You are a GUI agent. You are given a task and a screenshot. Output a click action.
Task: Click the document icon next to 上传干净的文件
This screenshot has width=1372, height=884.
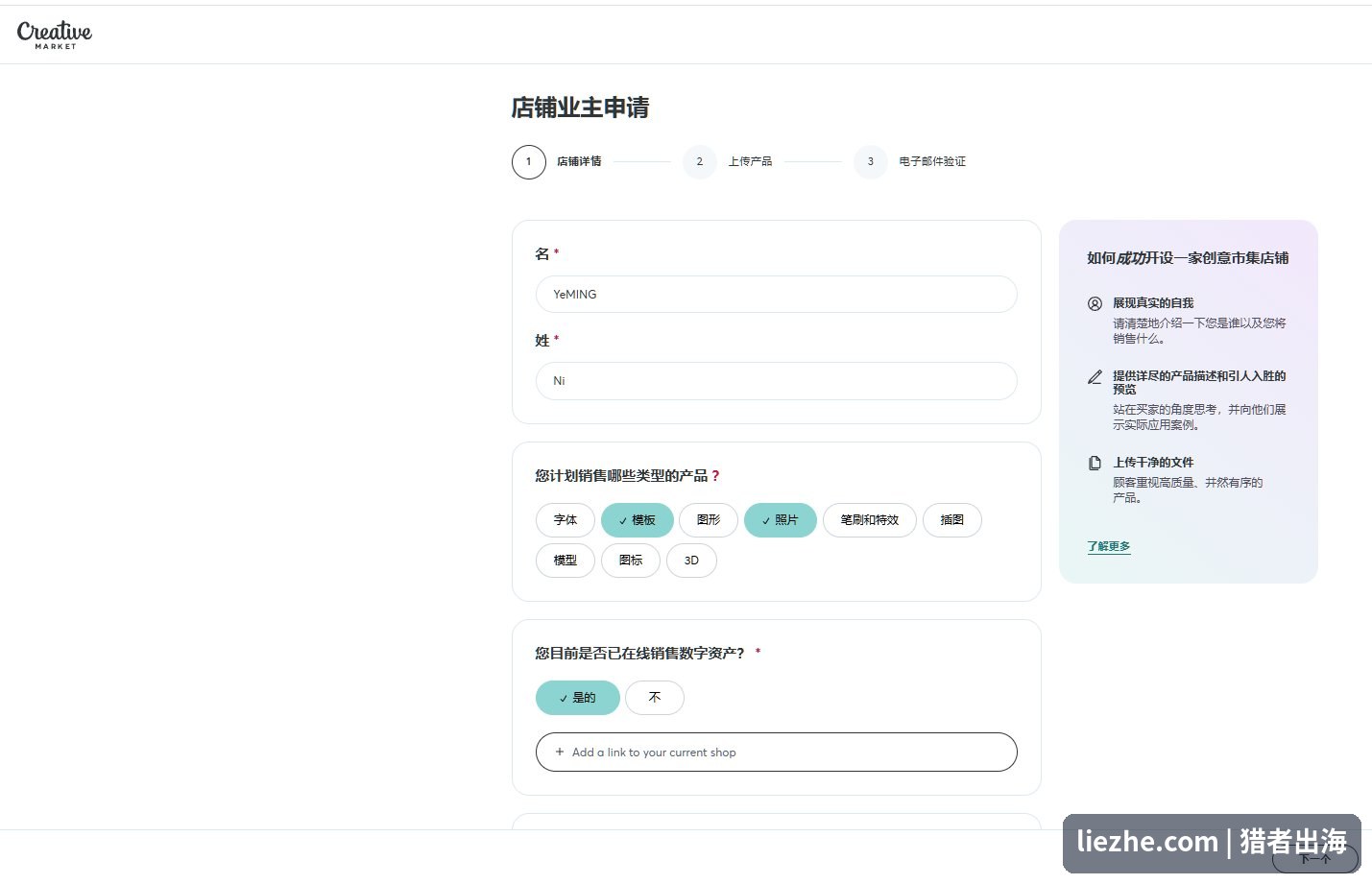click(x=1095, y=463)
